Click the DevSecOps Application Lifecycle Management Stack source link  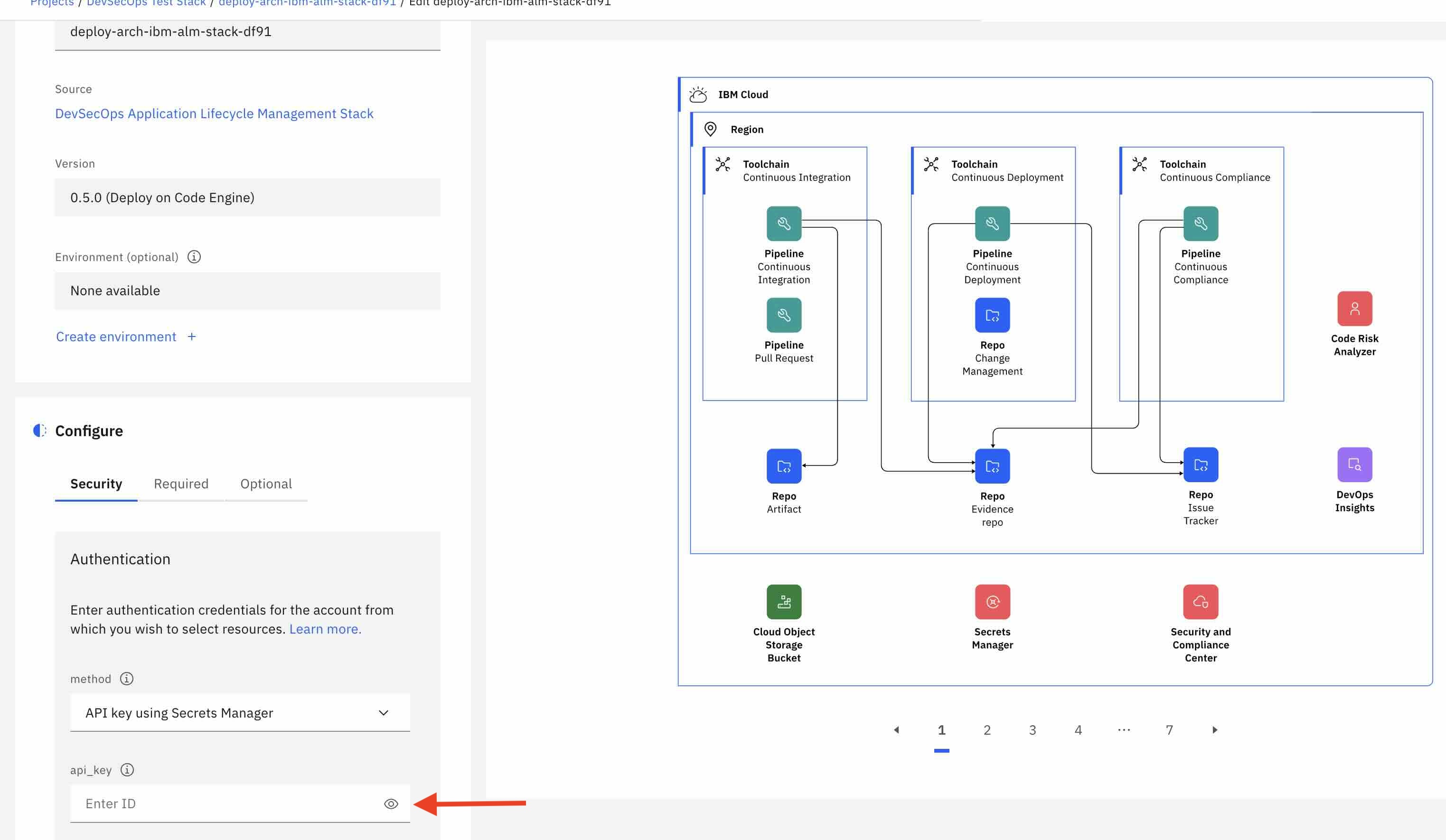tap(214, 112)
